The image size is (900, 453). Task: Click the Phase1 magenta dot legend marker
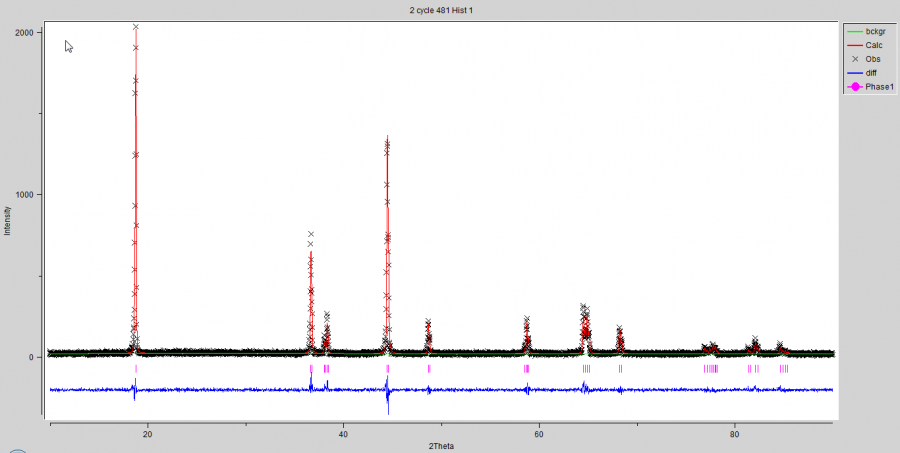coord(854,87)
